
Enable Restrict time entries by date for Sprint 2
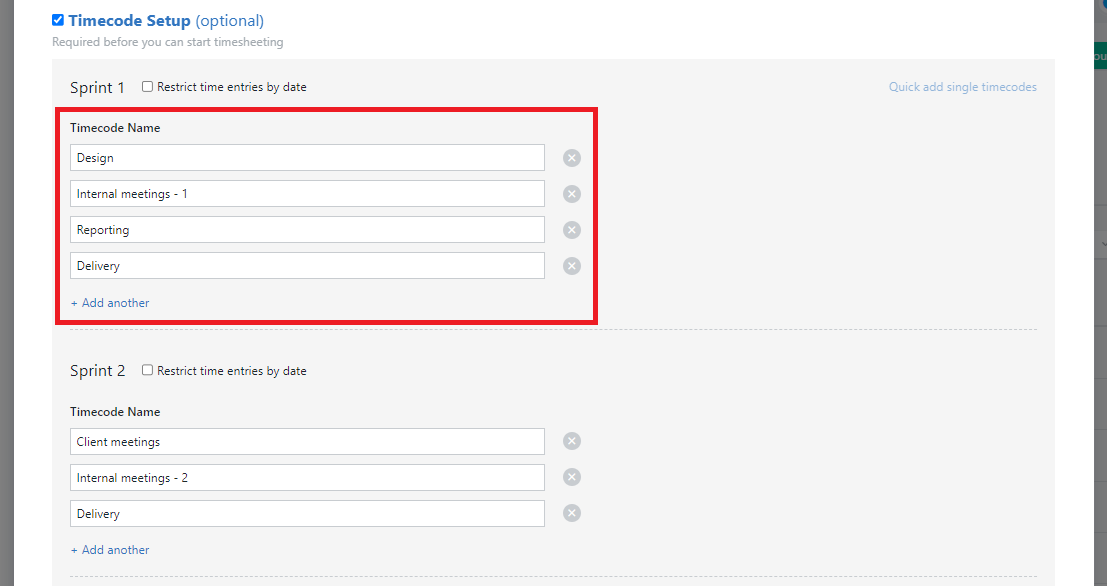pyautogui.click(x=147, y=370)
